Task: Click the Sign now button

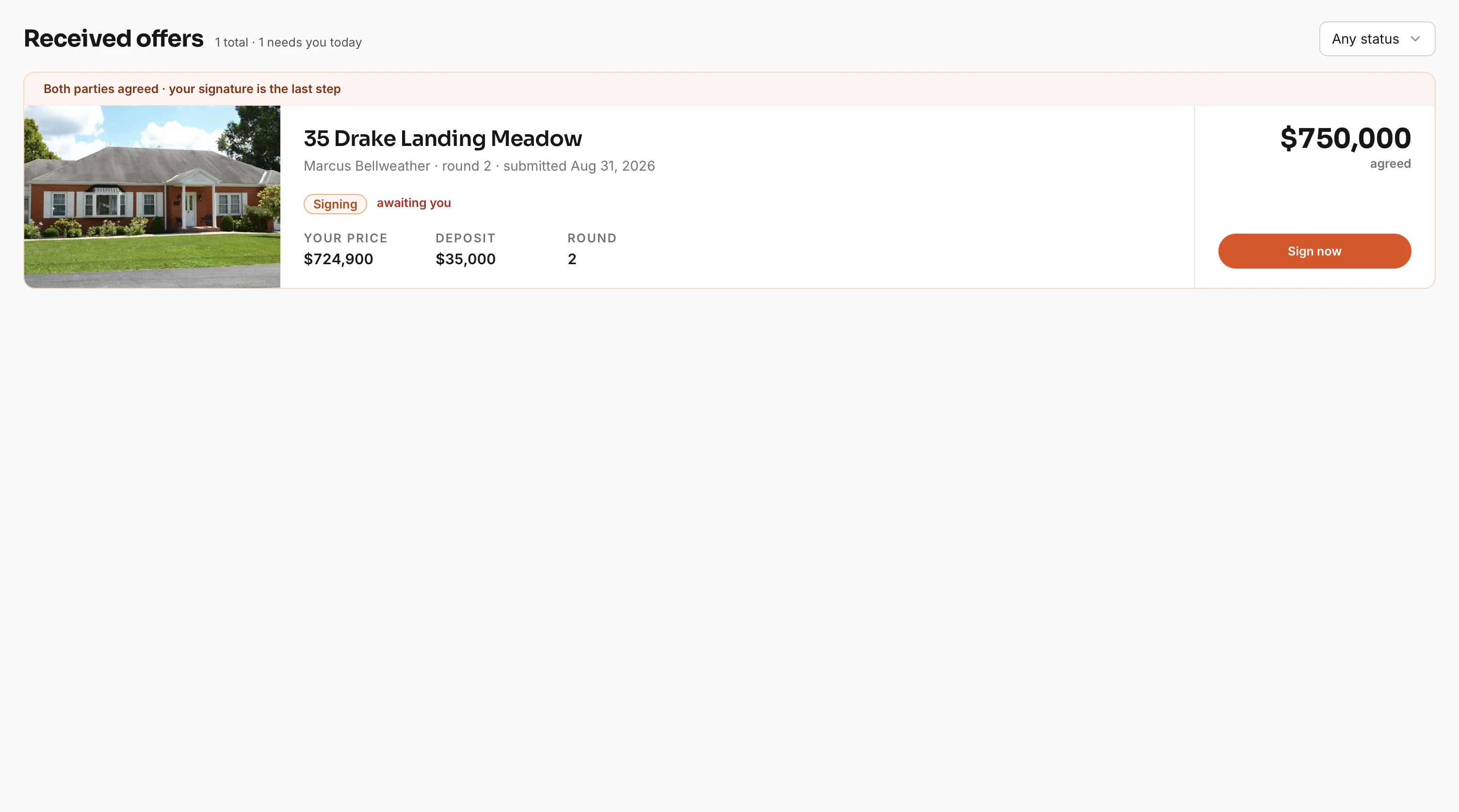Action: point(1314,251)
